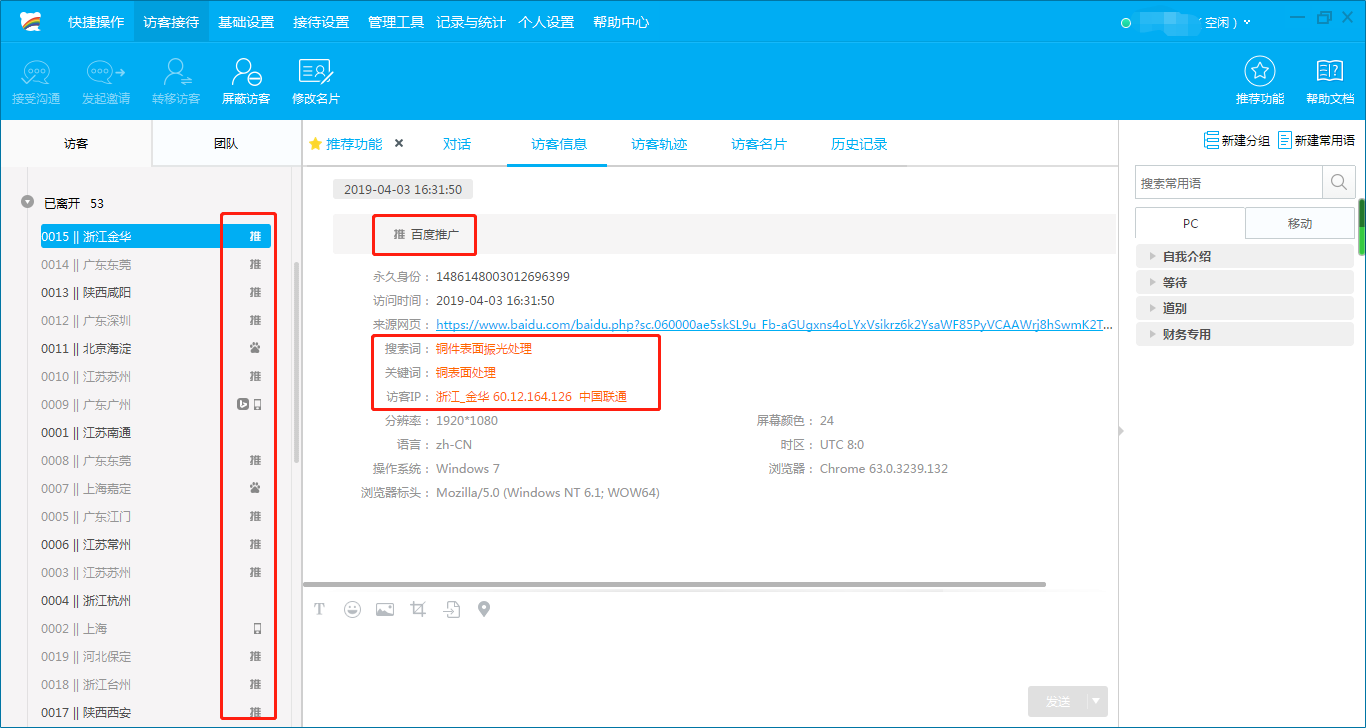Click the visitor IP 60.12.164.126 text
The width and height of the screenshot is (1366, 728).
532,397
